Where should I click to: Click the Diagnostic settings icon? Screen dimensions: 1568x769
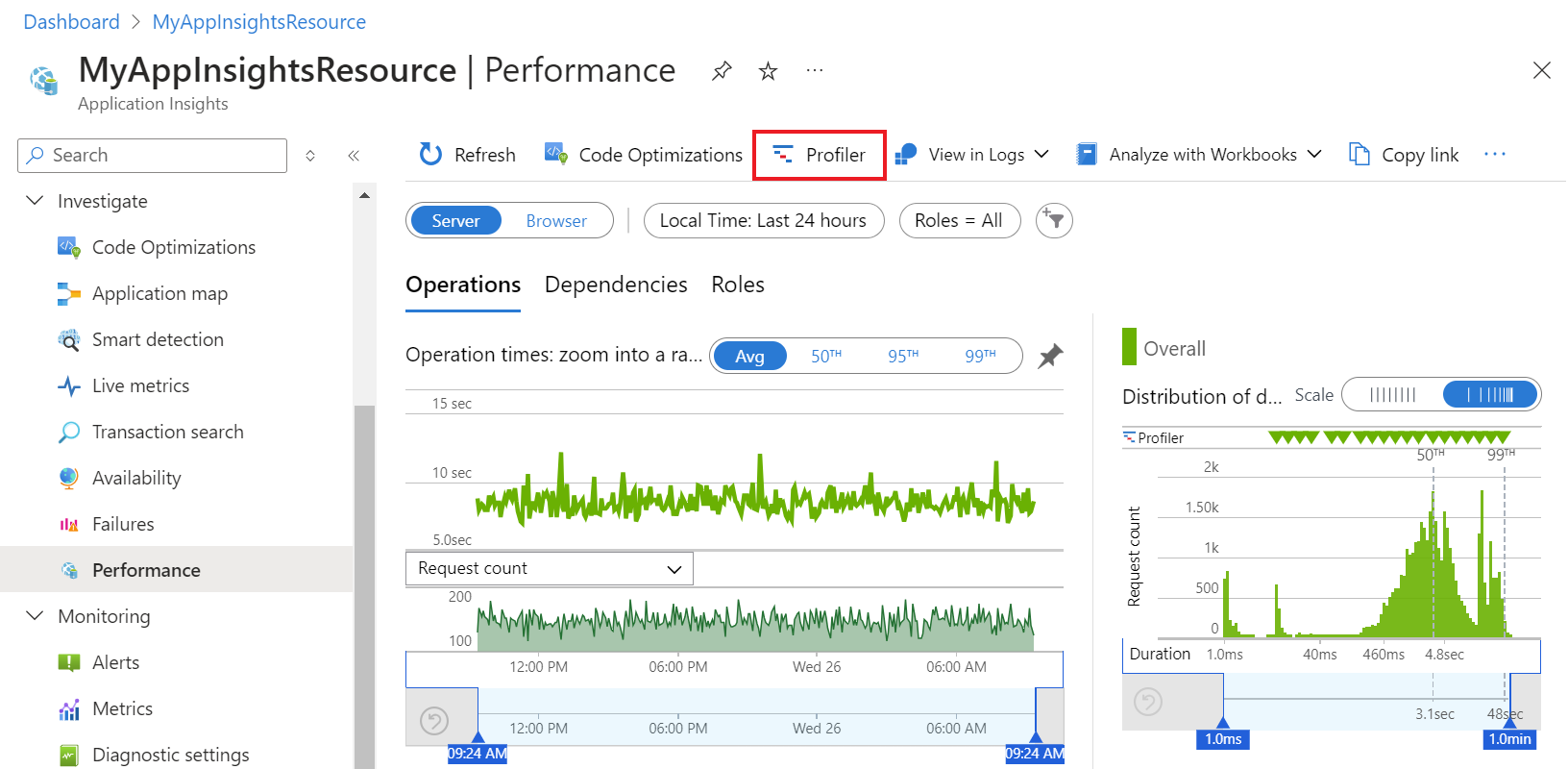69,755
